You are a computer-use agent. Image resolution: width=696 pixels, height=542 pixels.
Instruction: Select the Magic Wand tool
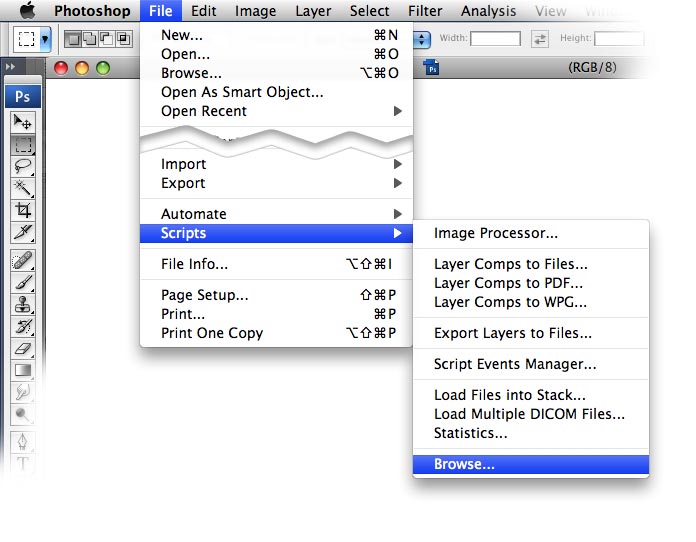(23, 188)
